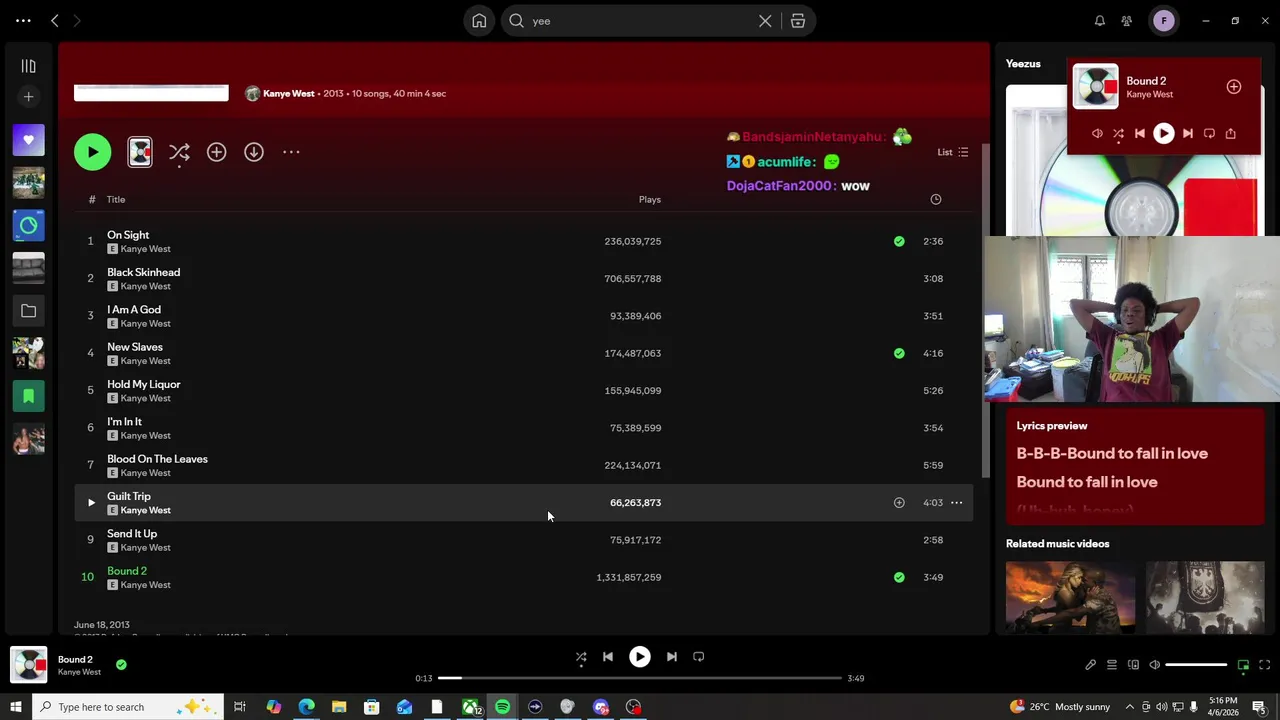The height and width of the screenshot is (720, 1280).
Task: Enter full screen mode
Action: [x=1264, y=665]
